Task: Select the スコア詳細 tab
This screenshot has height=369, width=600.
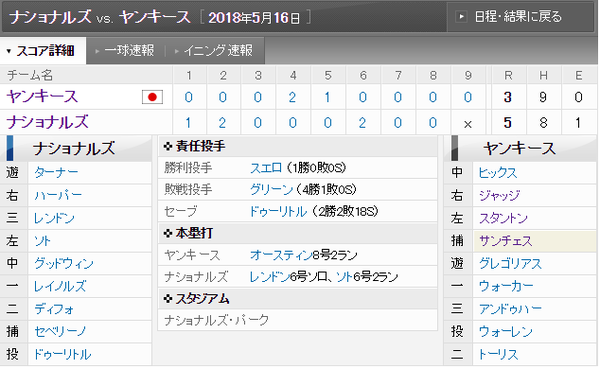Action: [43, 51]
